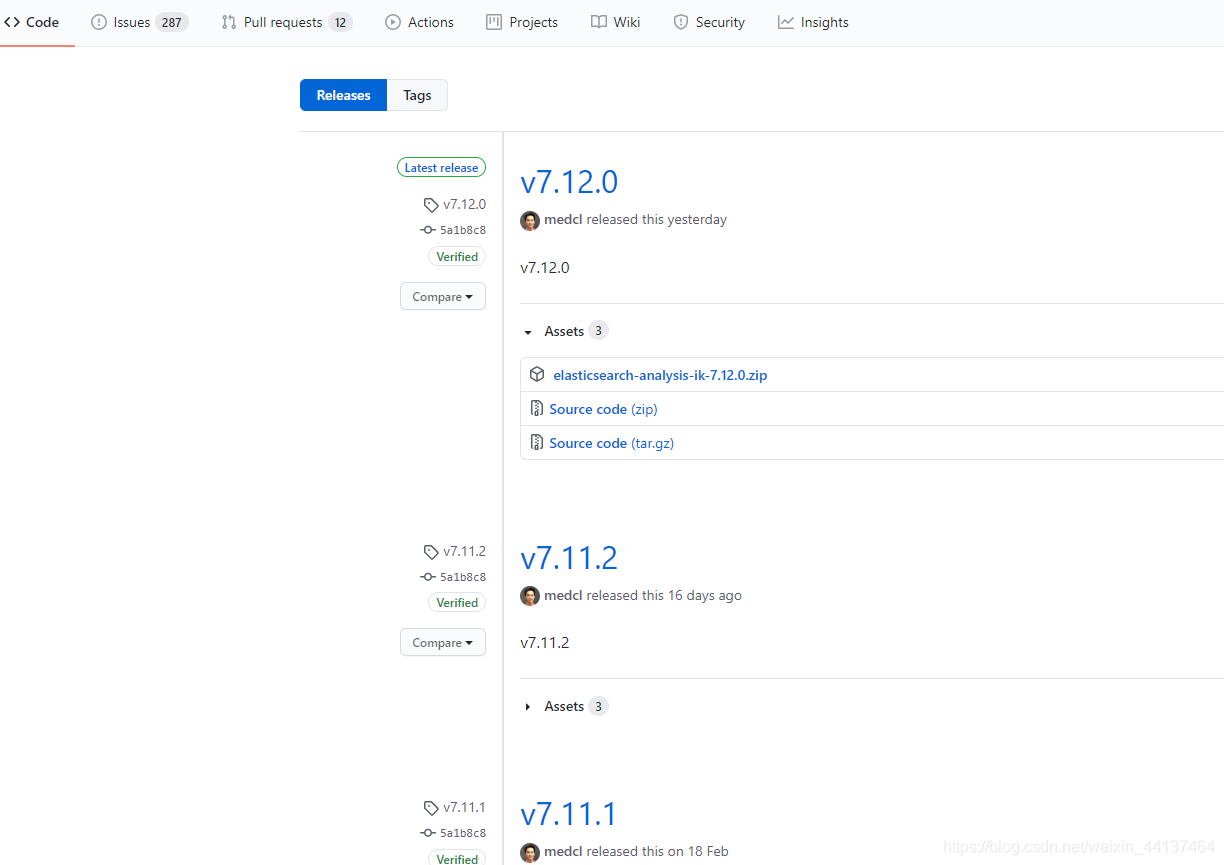Click the v7.12.0 release description text
Image resolution: width=1224 pixels, height=865 pixels.
tap(545, 267)
